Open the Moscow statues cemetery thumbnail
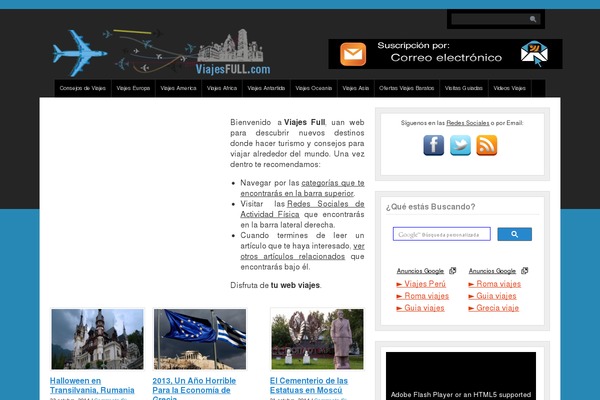Viewport: 600px width, 400px height. click(317, 339)
